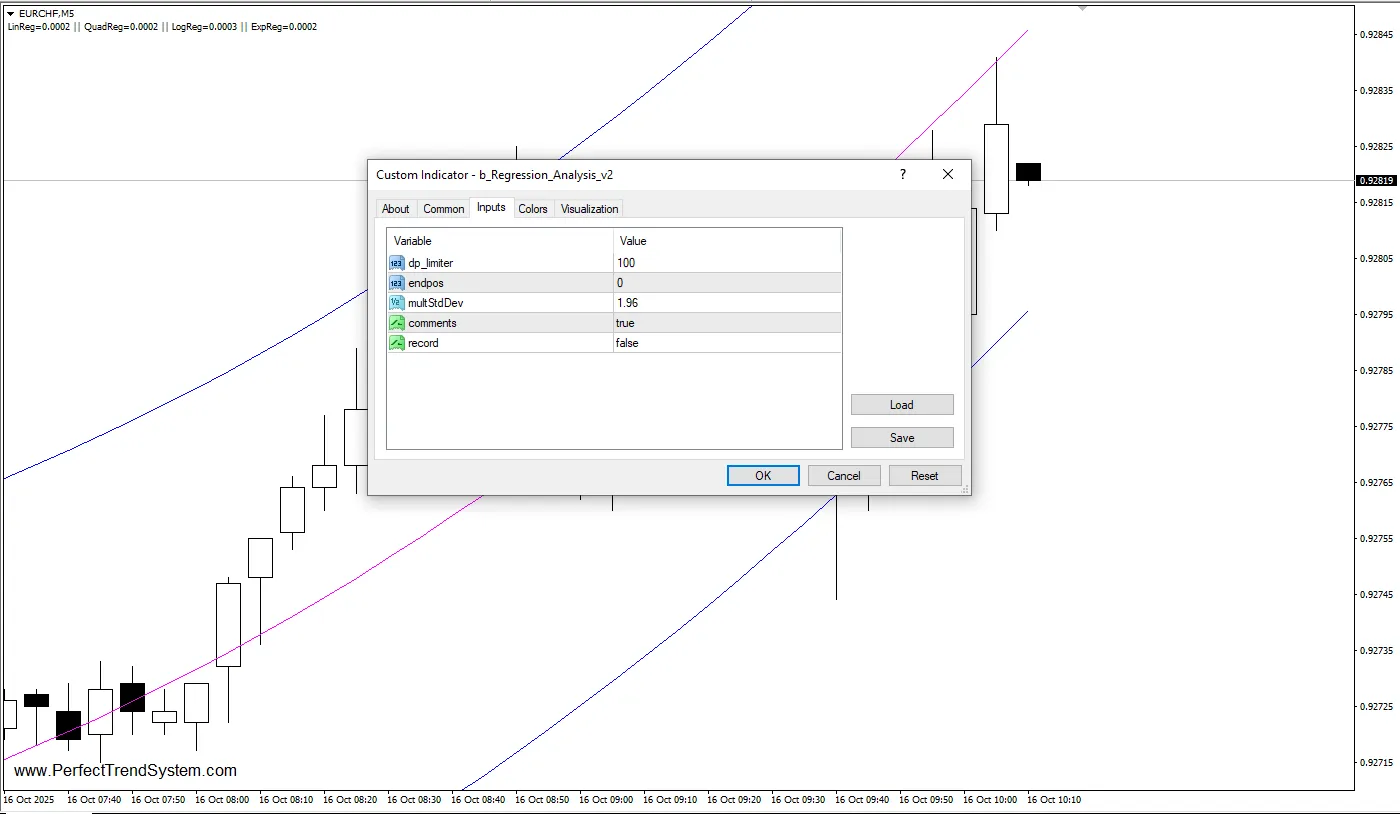Image resolution: width=1400 pixels, height=814 pixels.
Task: Open the dialog help question mark
Action: [902, 174]
